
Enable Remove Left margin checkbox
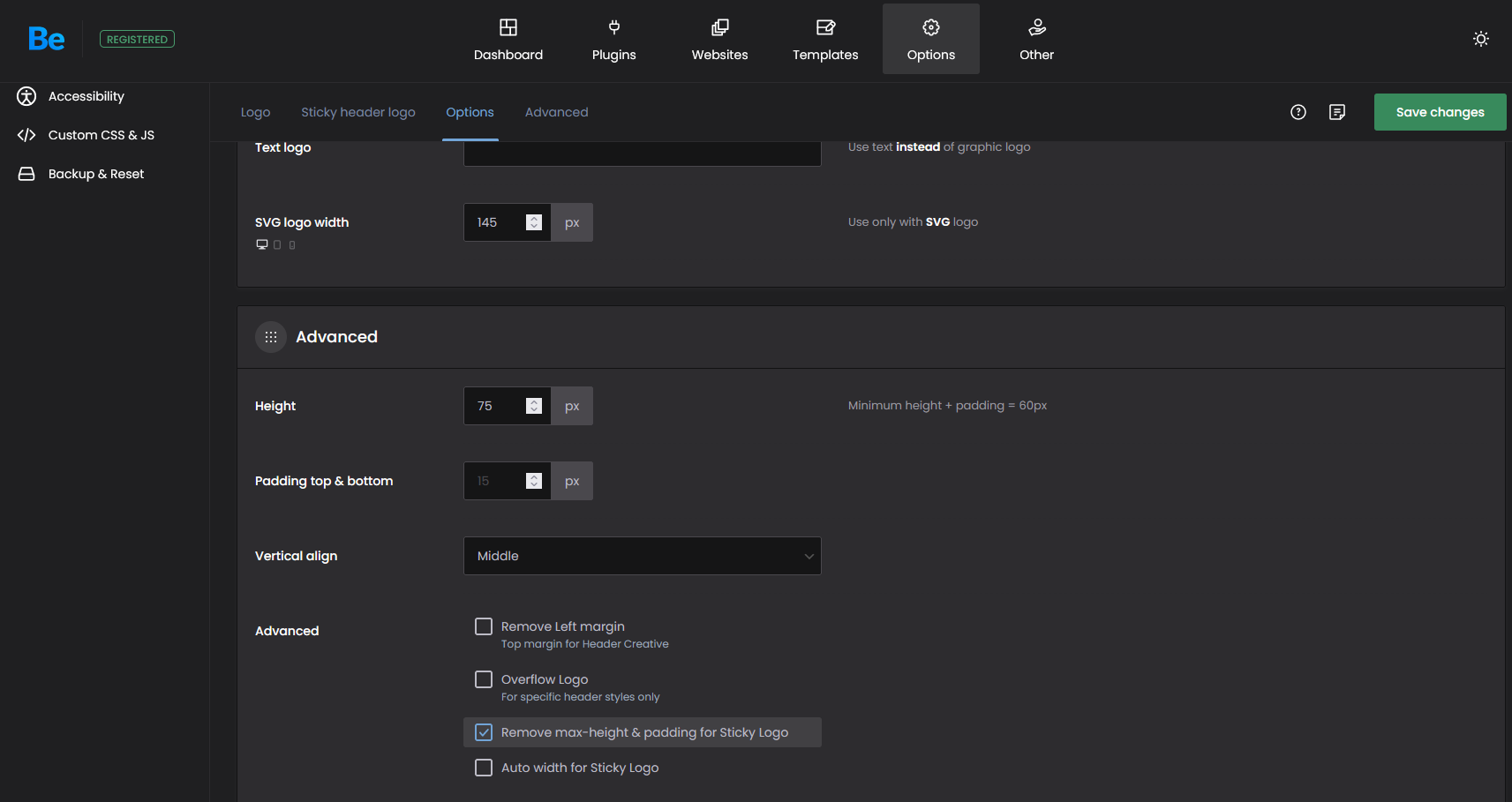(x=484, y=626)
